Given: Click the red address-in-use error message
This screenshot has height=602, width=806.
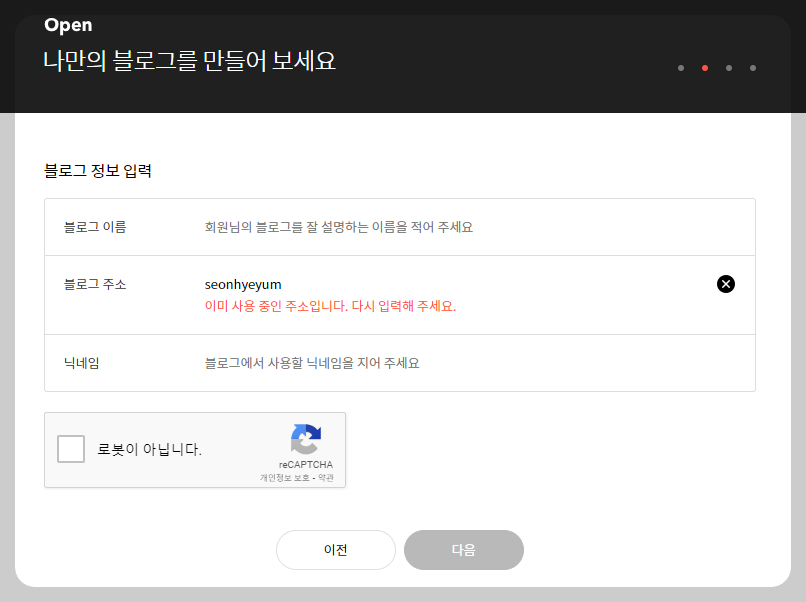Looking at the screenshot, I should click(331, 306).
